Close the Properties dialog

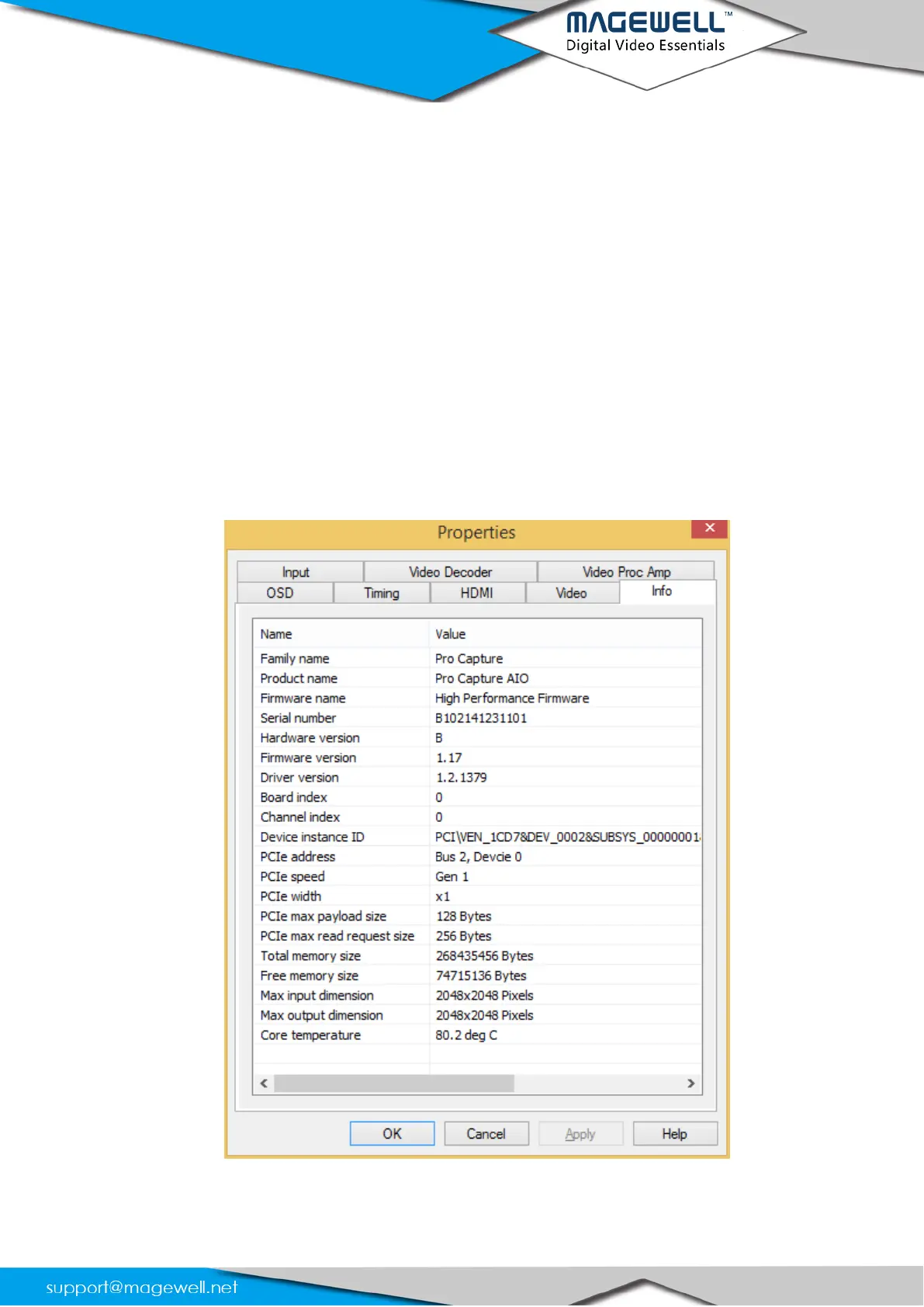tap(709, 529)
